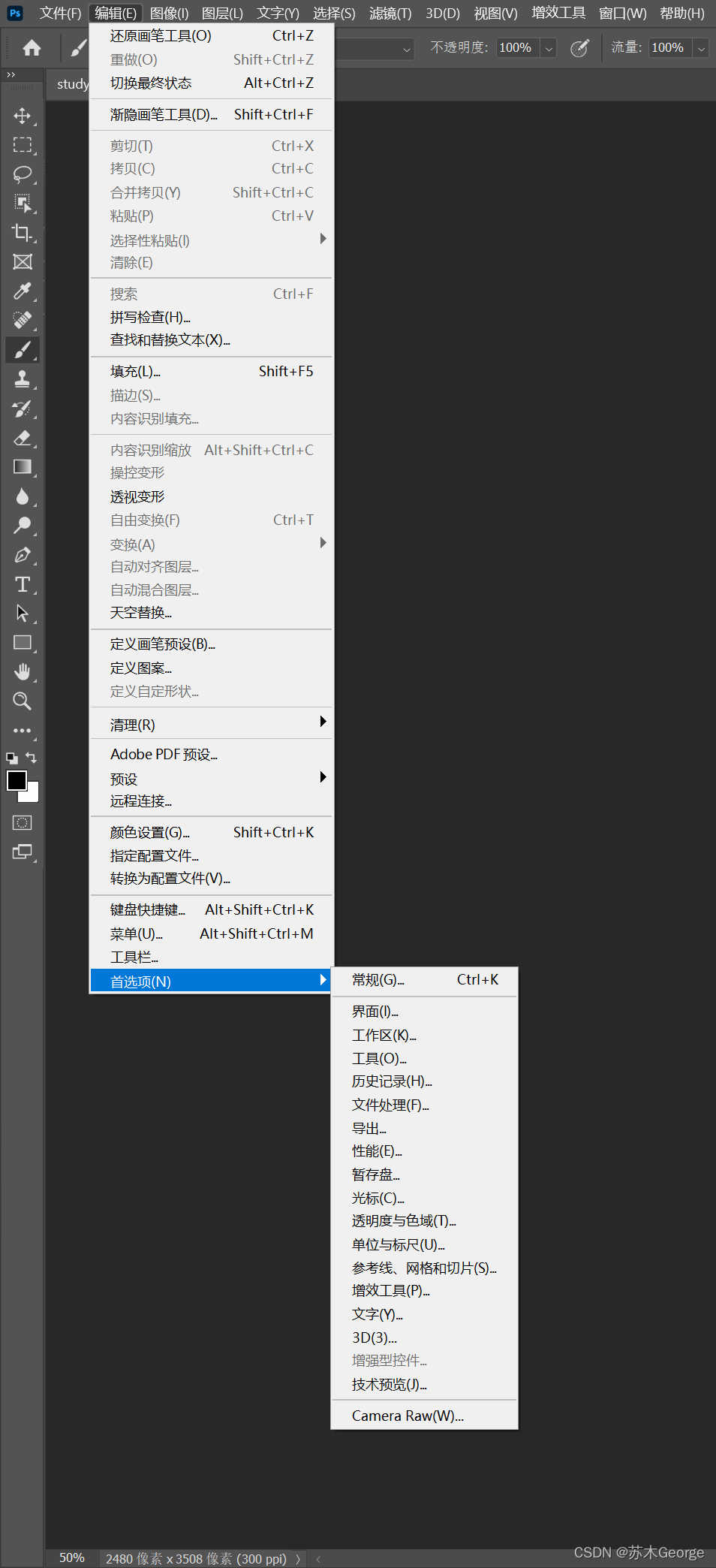This screenshot has width=716, height=1568.
Task: Choose Camera Raw(W)... entry
Action: click(x=424, y=1416)
